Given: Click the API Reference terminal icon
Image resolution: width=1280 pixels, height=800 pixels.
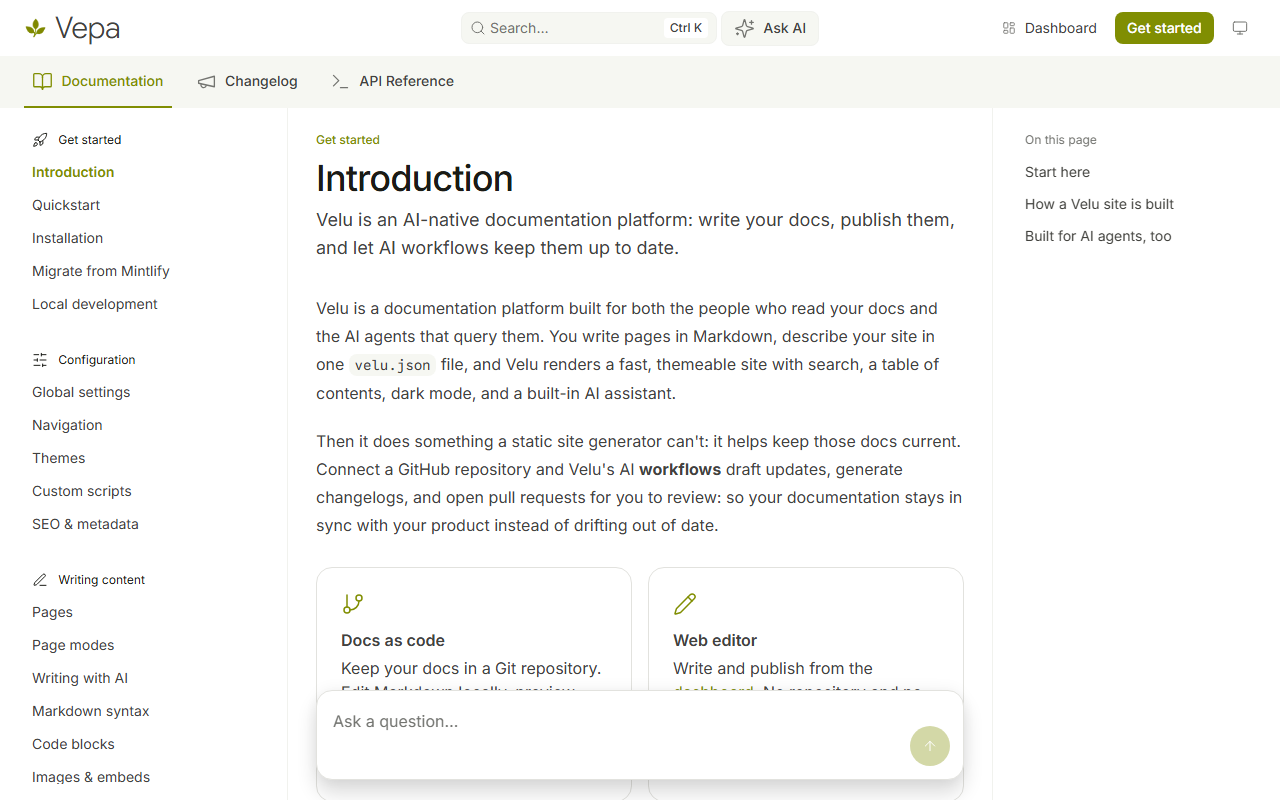Looking at the screenshot, I should [x=340, y=81].
